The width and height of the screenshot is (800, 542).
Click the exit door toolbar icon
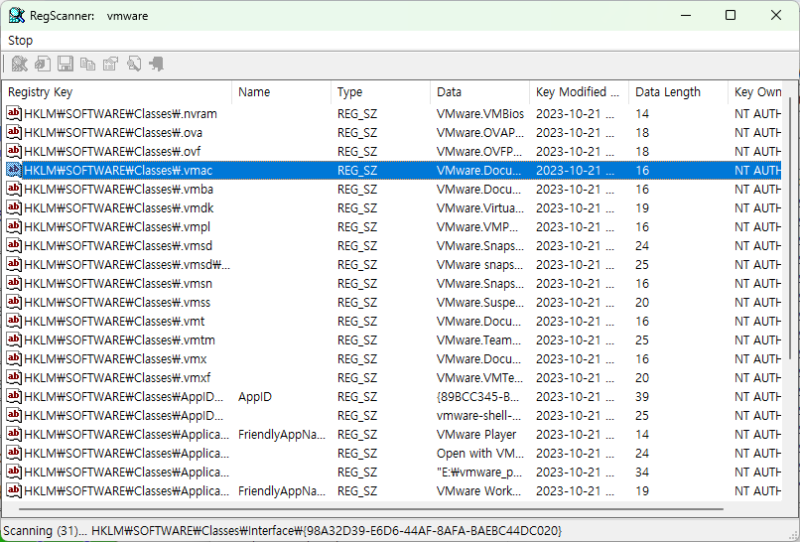[x=156, y=64]
